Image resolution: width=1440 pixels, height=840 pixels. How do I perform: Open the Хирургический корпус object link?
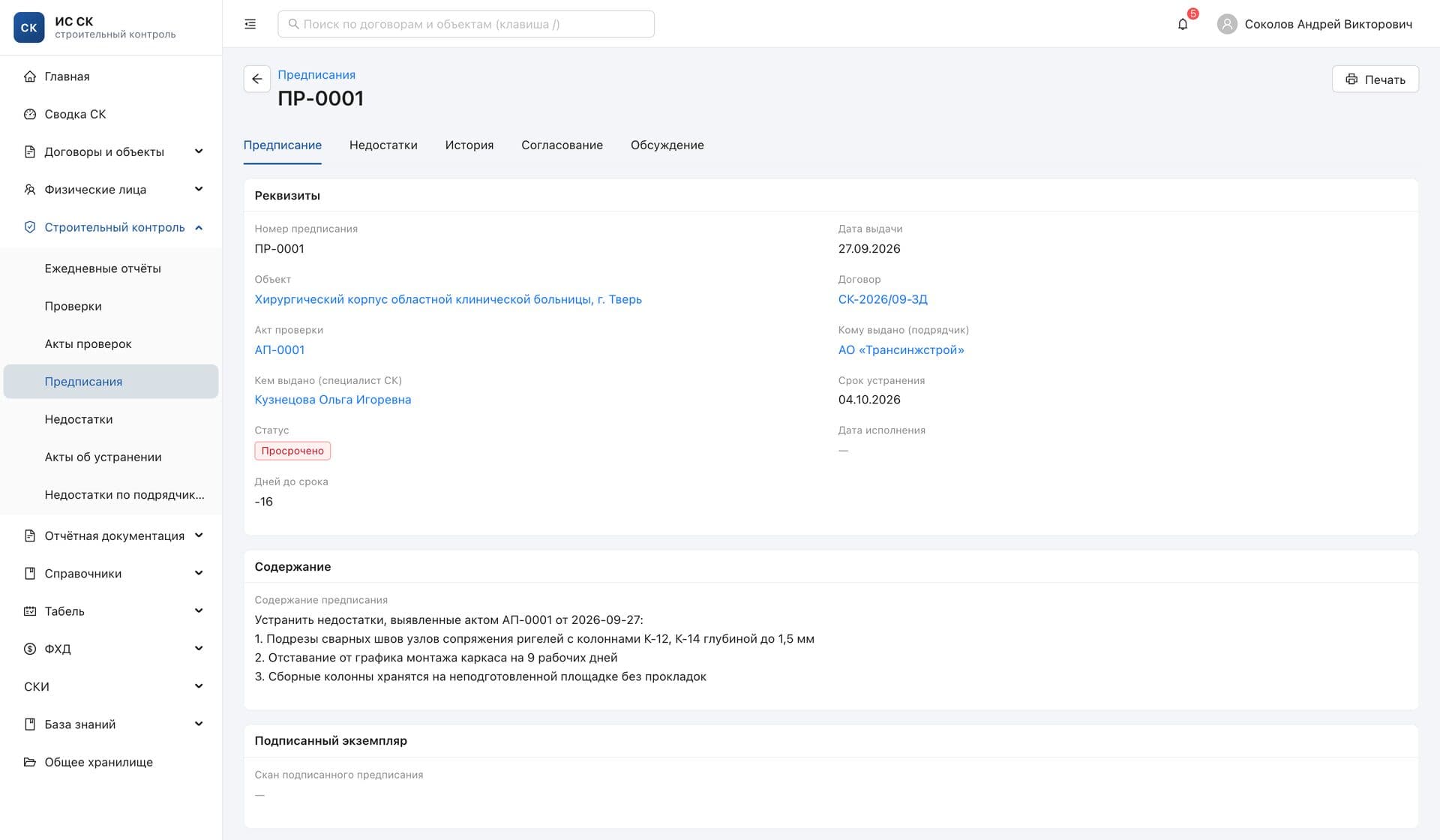click(x=448, y=299)
